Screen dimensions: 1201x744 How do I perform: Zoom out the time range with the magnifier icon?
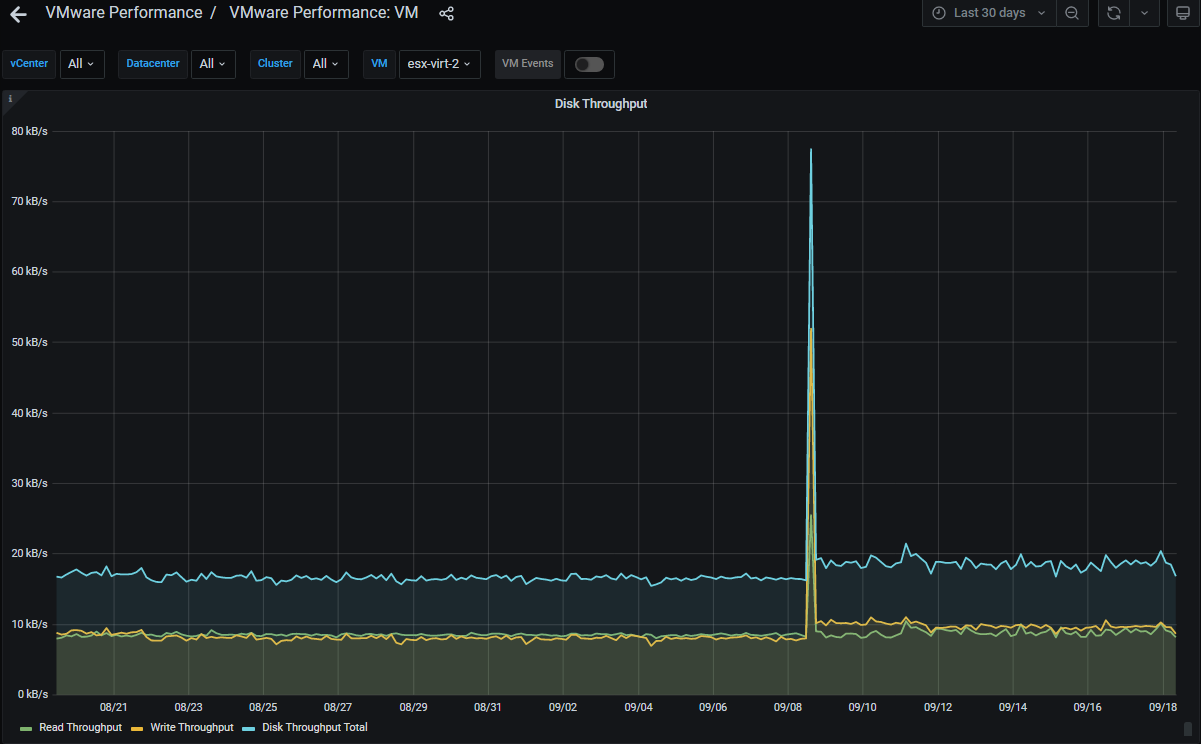[1072, 13]
